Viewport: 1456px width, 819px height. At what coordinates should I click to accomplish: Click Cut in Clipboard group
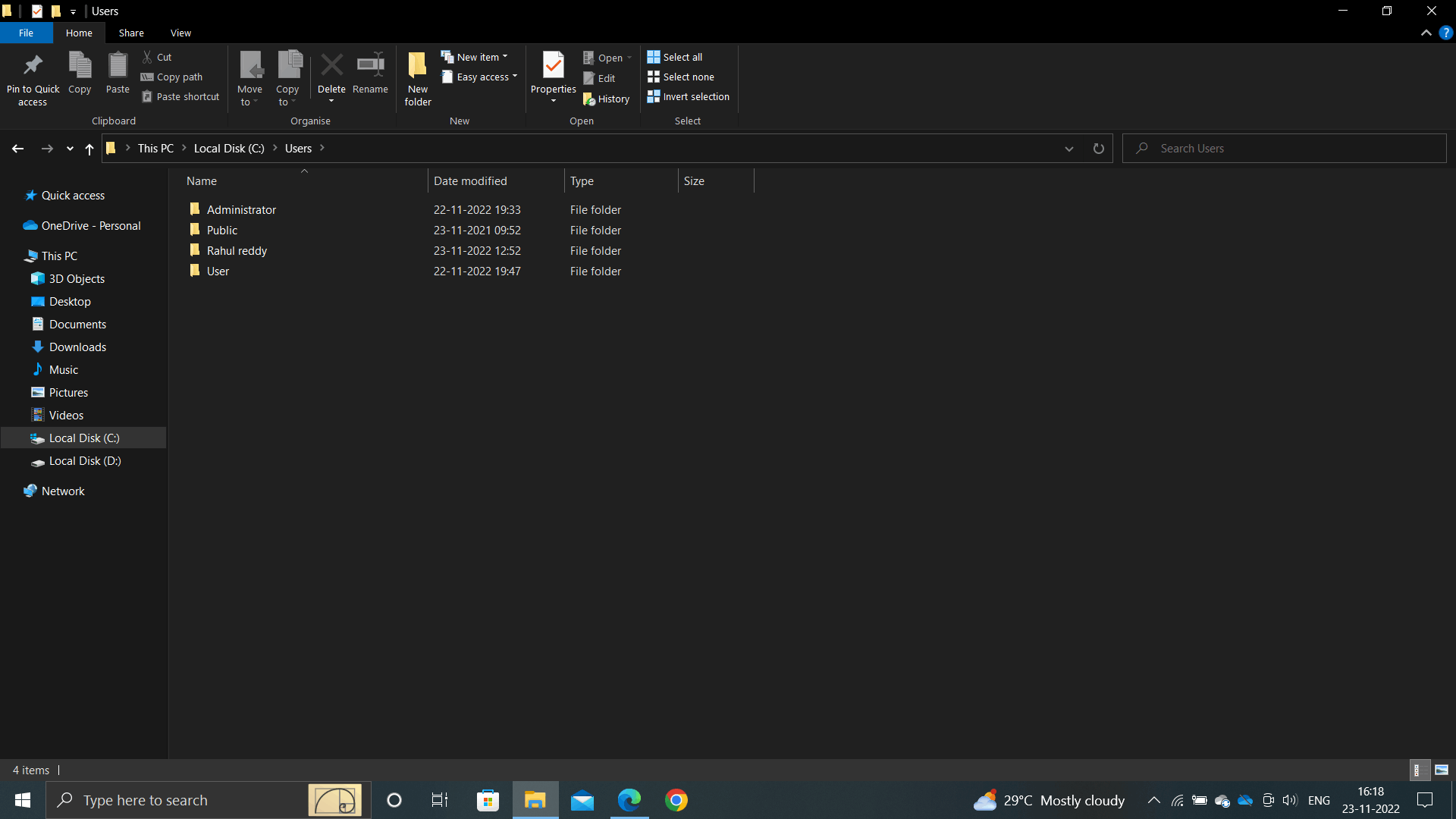(x=157, y=57)
